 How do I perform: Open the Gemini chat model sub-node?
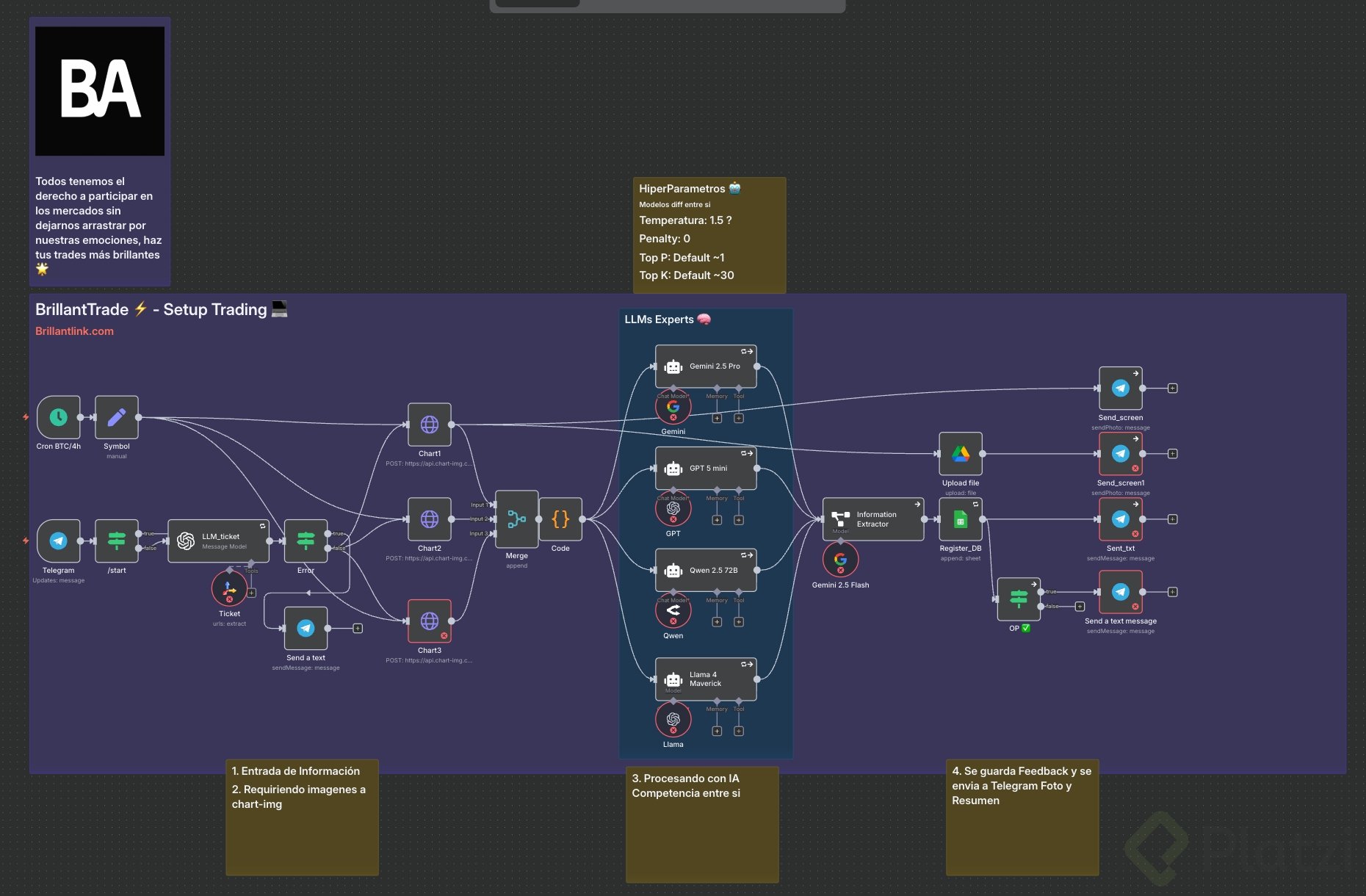(673, 407)
